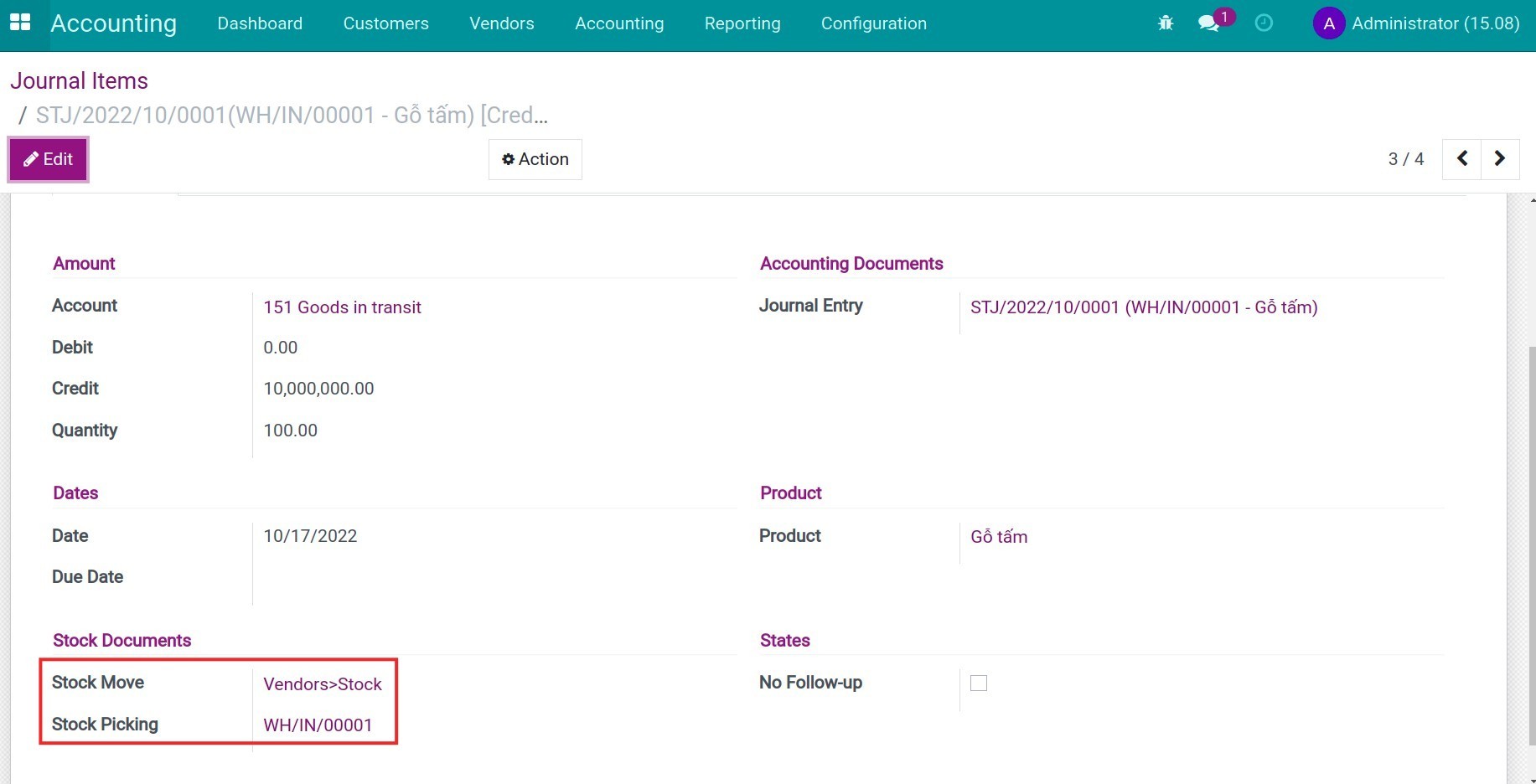The height and width of the screenshot is (784, 1536).
Task: Open the Configuration menu
Action: (x=873, y=23)
